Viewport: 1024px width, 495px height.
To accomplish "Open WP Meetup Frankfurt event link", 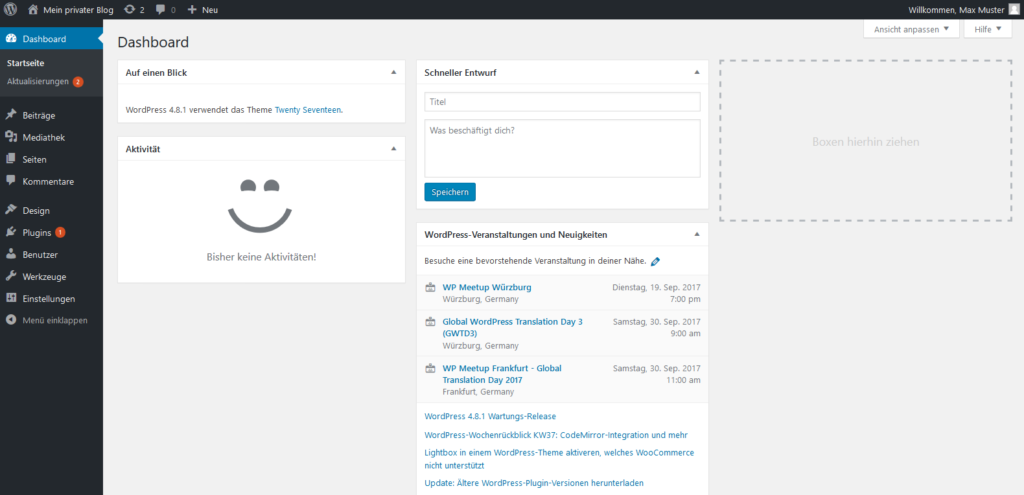I will click(x=502, y=374).
